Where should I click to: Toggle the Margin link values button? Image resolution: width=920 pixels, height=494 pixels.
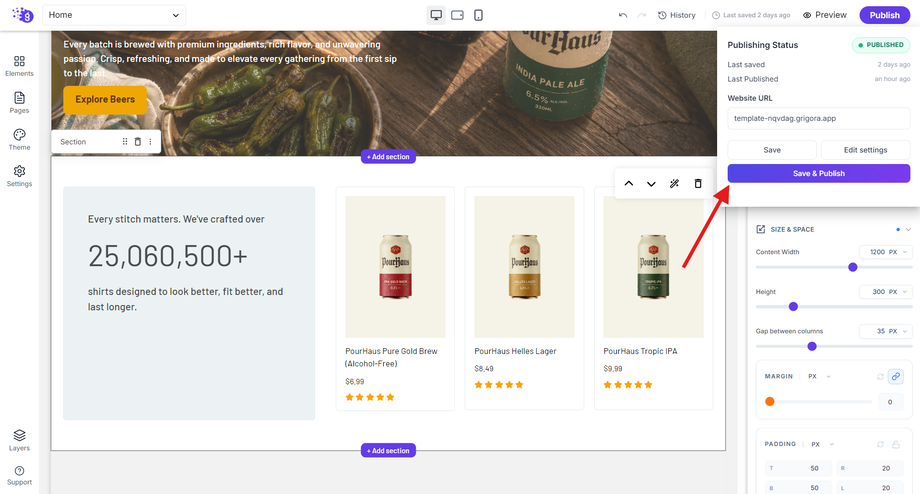pyautogui.click(x=895, y=377)
